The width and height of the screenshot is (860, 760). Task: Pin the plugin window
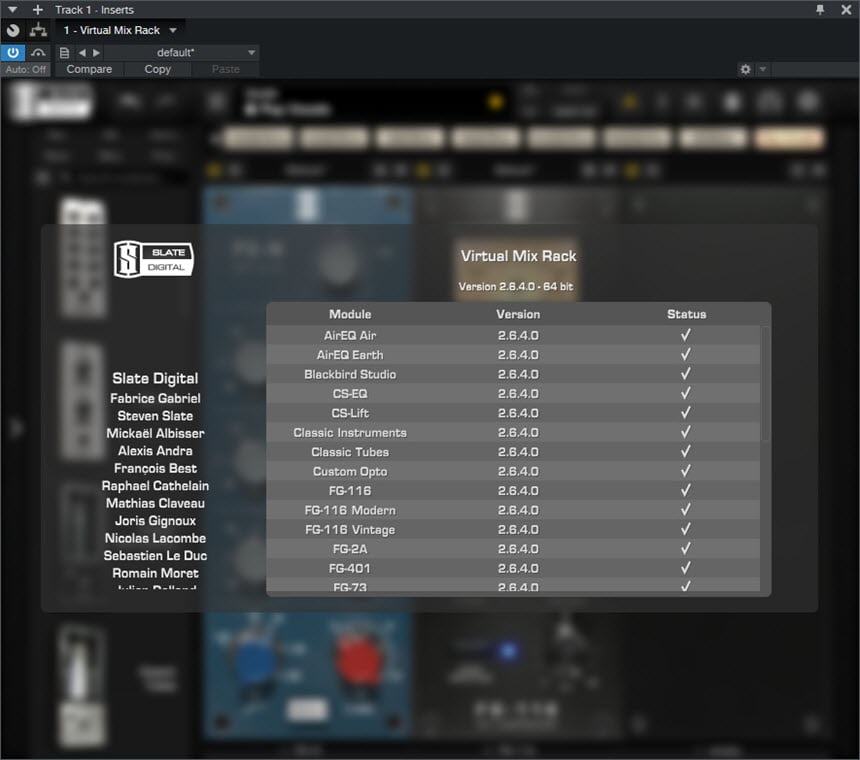pyautogui.click(x=819, y=9)
